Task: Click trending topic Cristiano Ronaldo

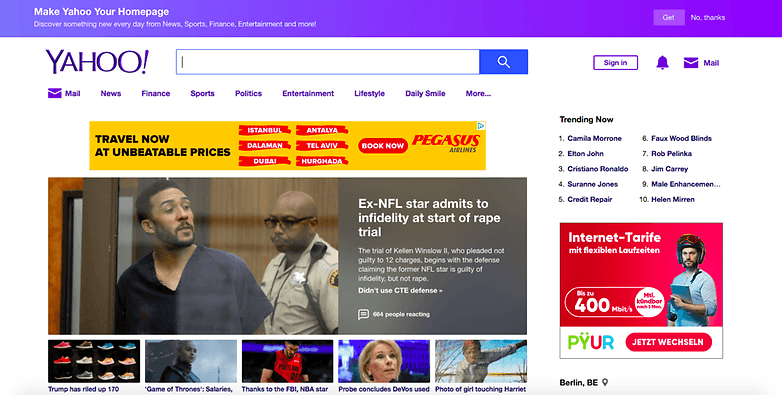Action: 597,169
